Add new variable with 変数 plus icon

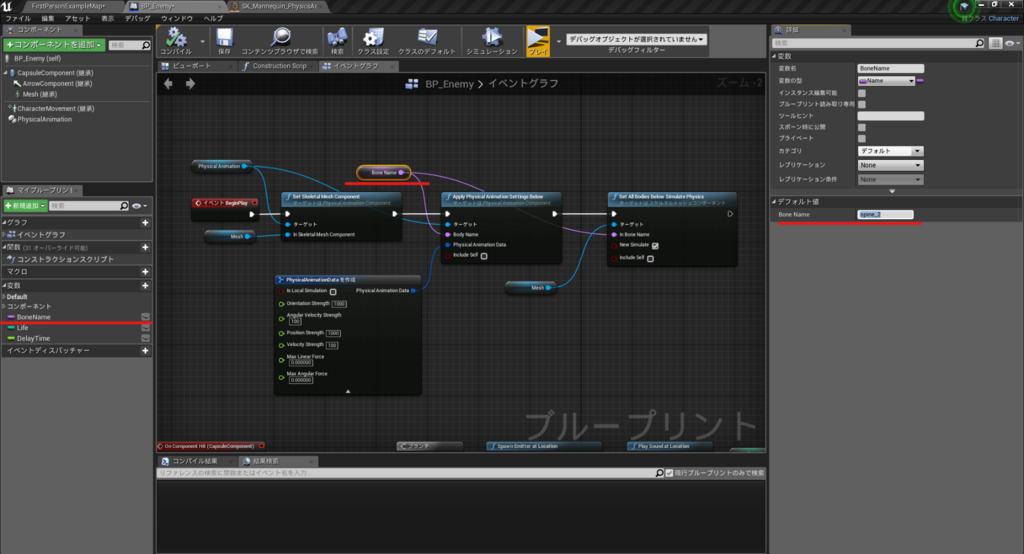click(145, 285)
